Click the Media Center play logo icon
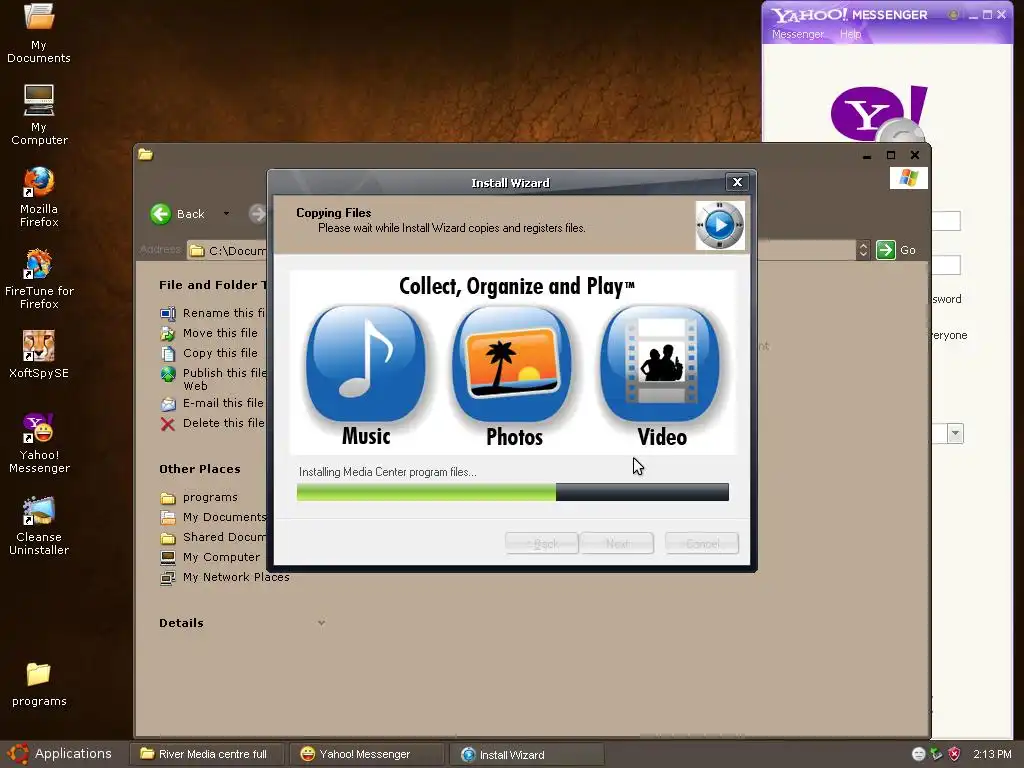 coord(720,225)
